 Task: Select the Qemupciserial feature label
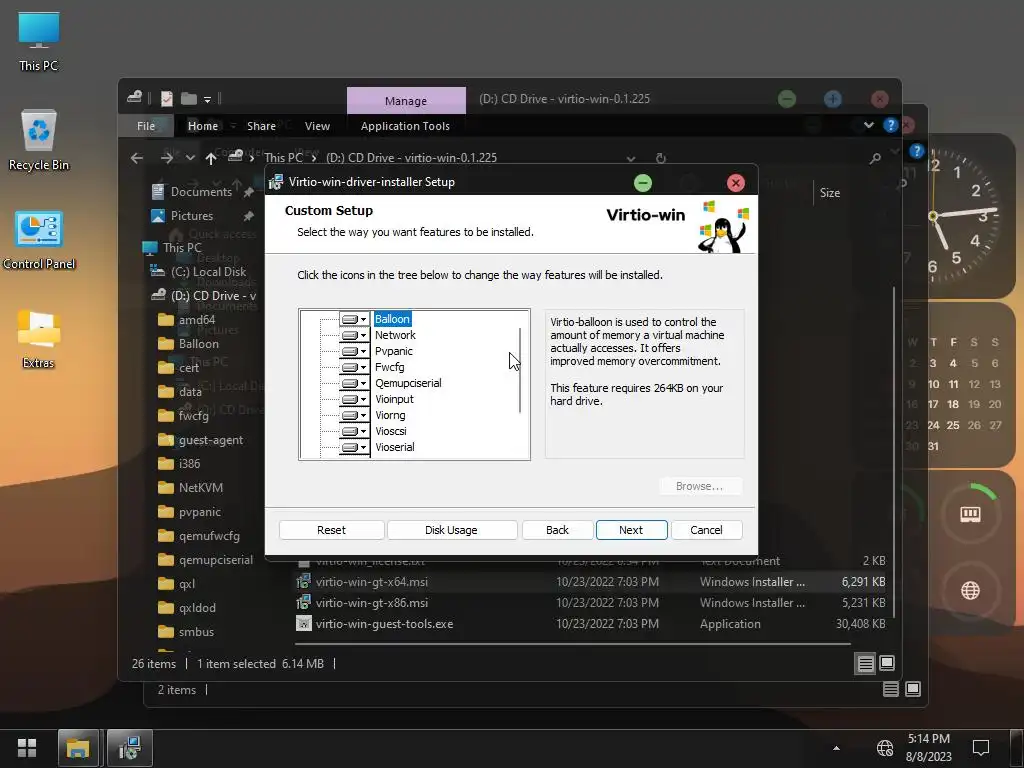pos(408,383)
